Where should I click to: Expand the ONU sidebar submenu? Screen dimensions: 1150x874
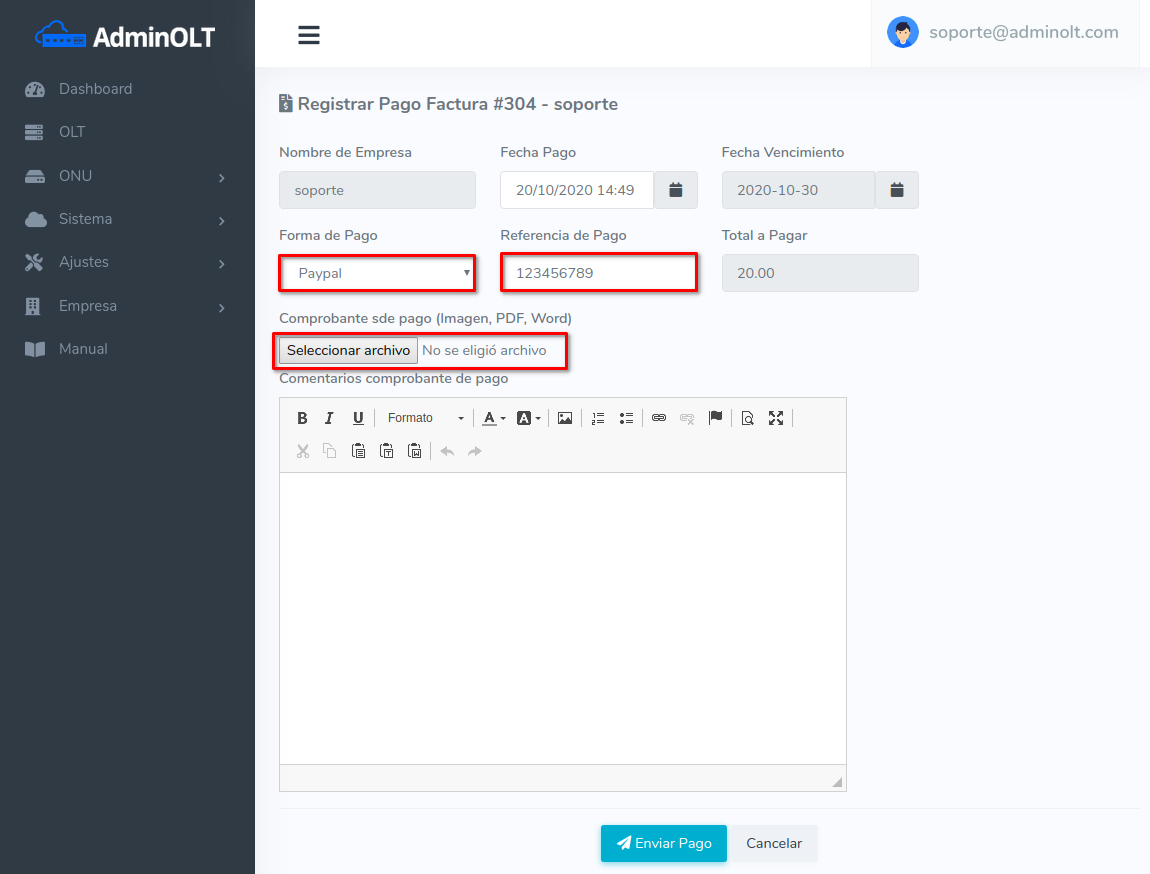click(x=127, y=176)
